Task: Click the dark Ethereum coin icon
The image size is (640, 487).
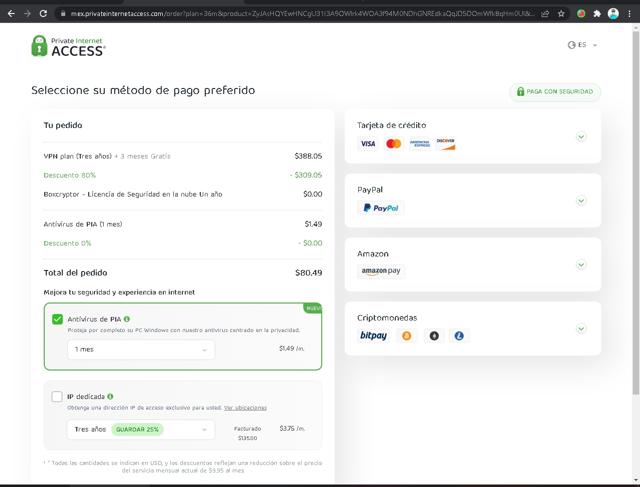Action: (x=434, y=336)
